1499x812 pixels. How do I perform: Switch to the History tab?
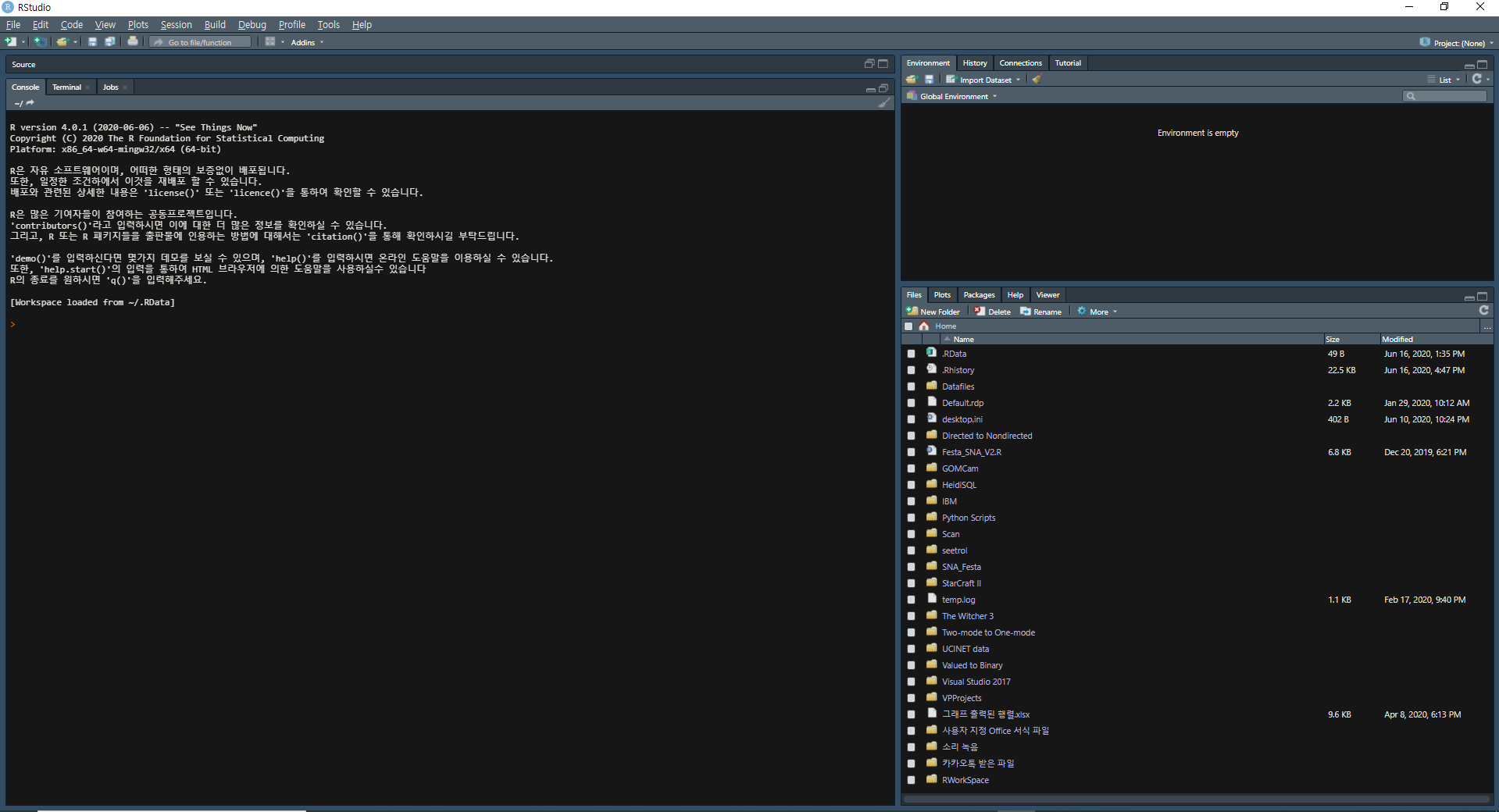[975, 63]
